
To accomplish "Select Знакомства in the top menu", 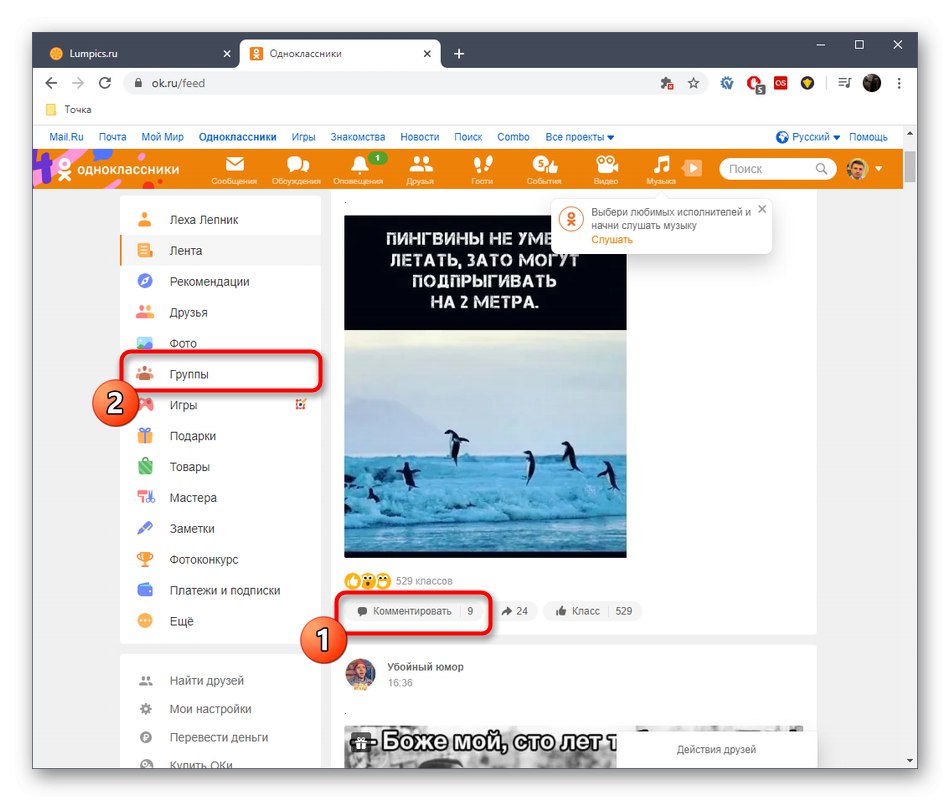I will coord(357,136).
